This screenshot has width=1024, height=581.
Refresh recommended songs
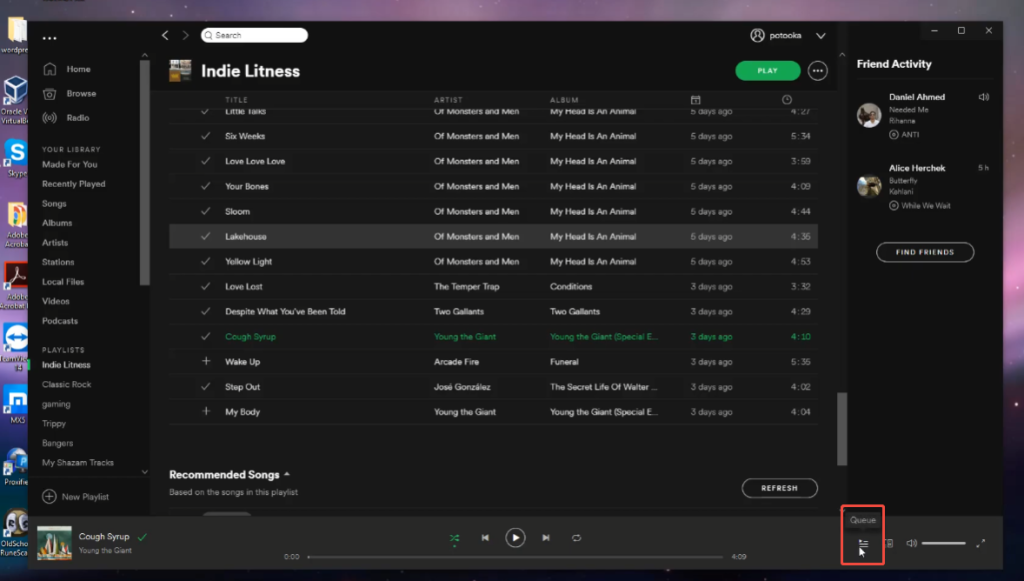point(779,488)
